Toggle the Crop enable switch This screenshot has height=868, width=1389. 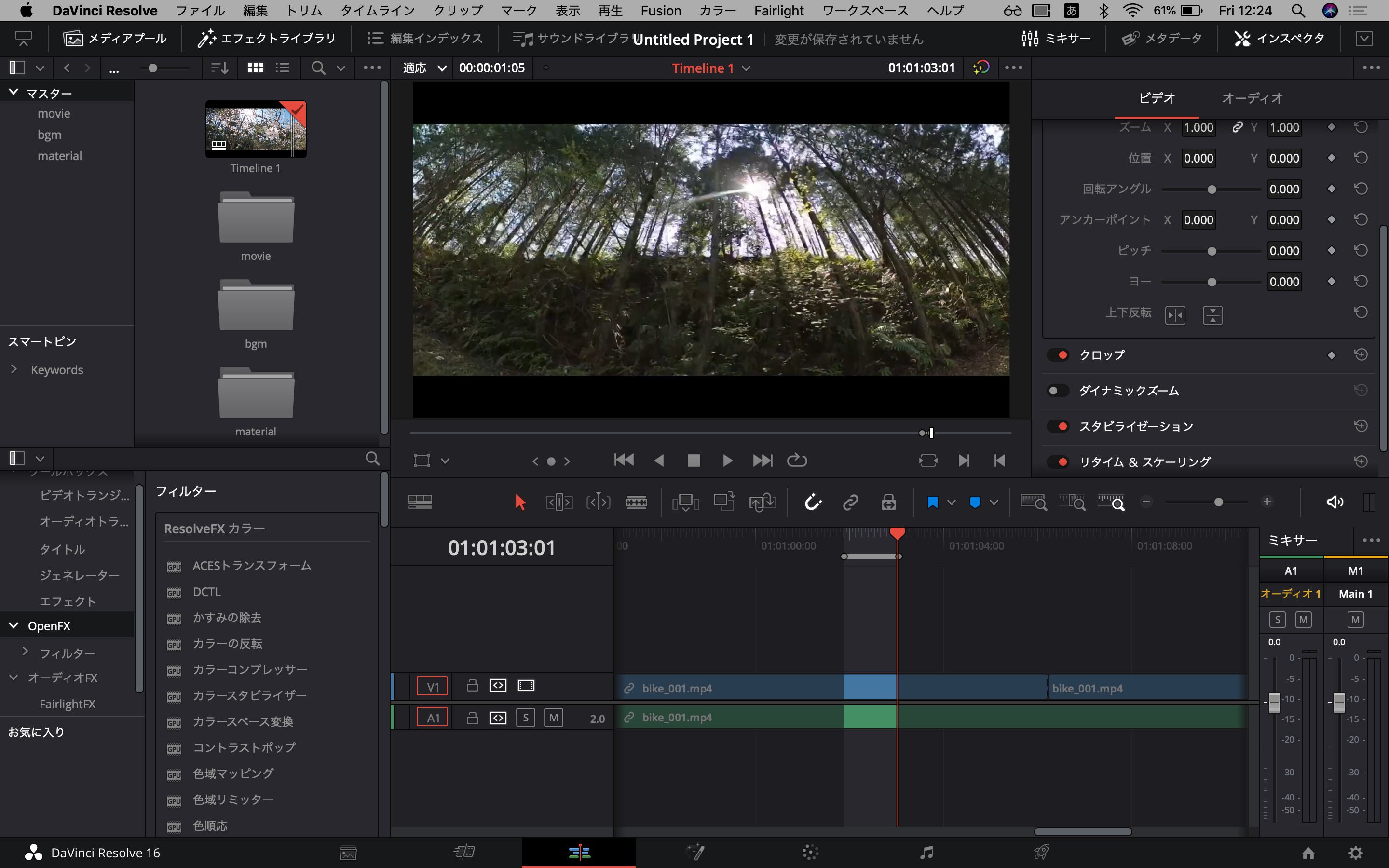click(1058, 355)
